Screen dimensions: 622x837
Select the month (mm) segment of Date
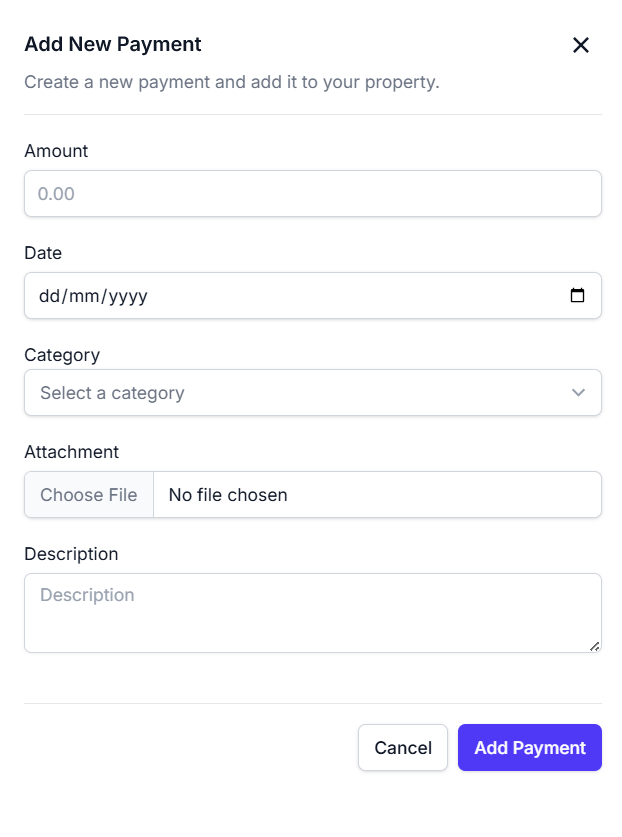click(x=85, y=296)
